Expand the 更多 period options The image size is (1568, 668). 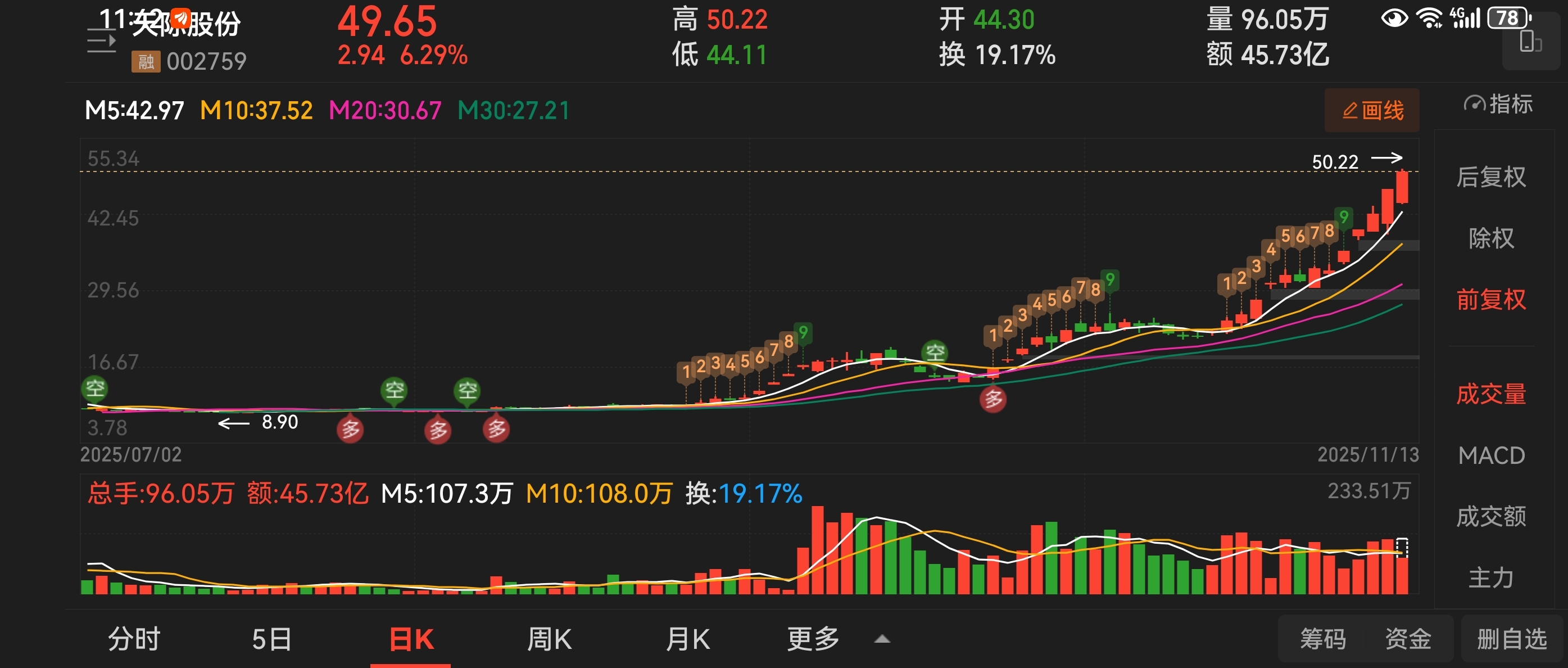click(813, 639)
